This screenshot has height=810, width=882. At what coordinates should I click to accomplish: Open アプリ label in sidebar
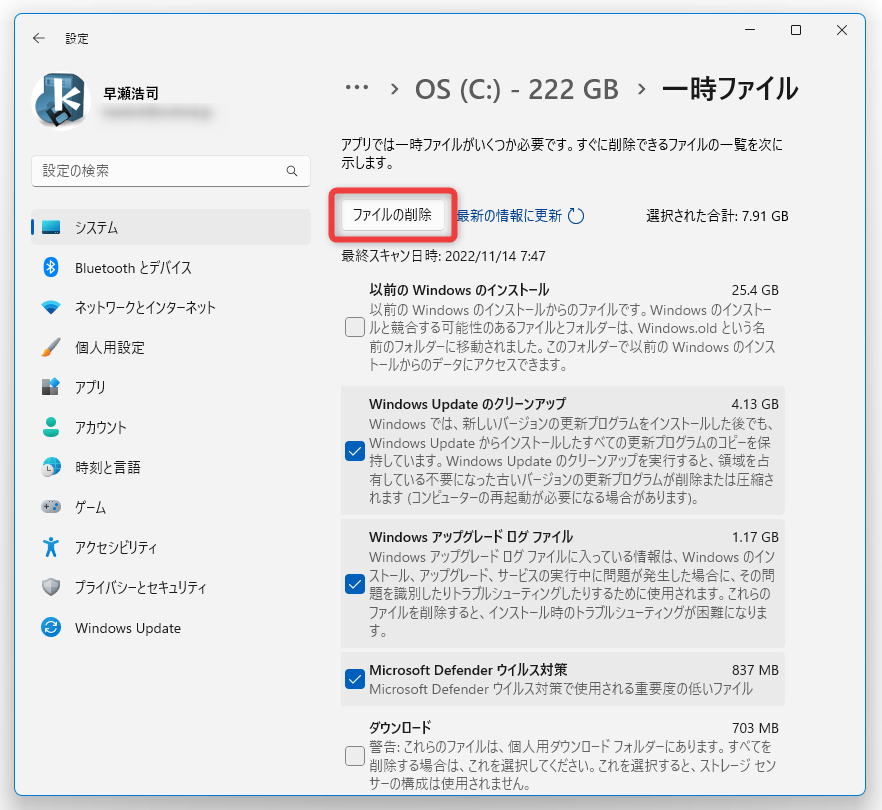(x=90, y=388)
